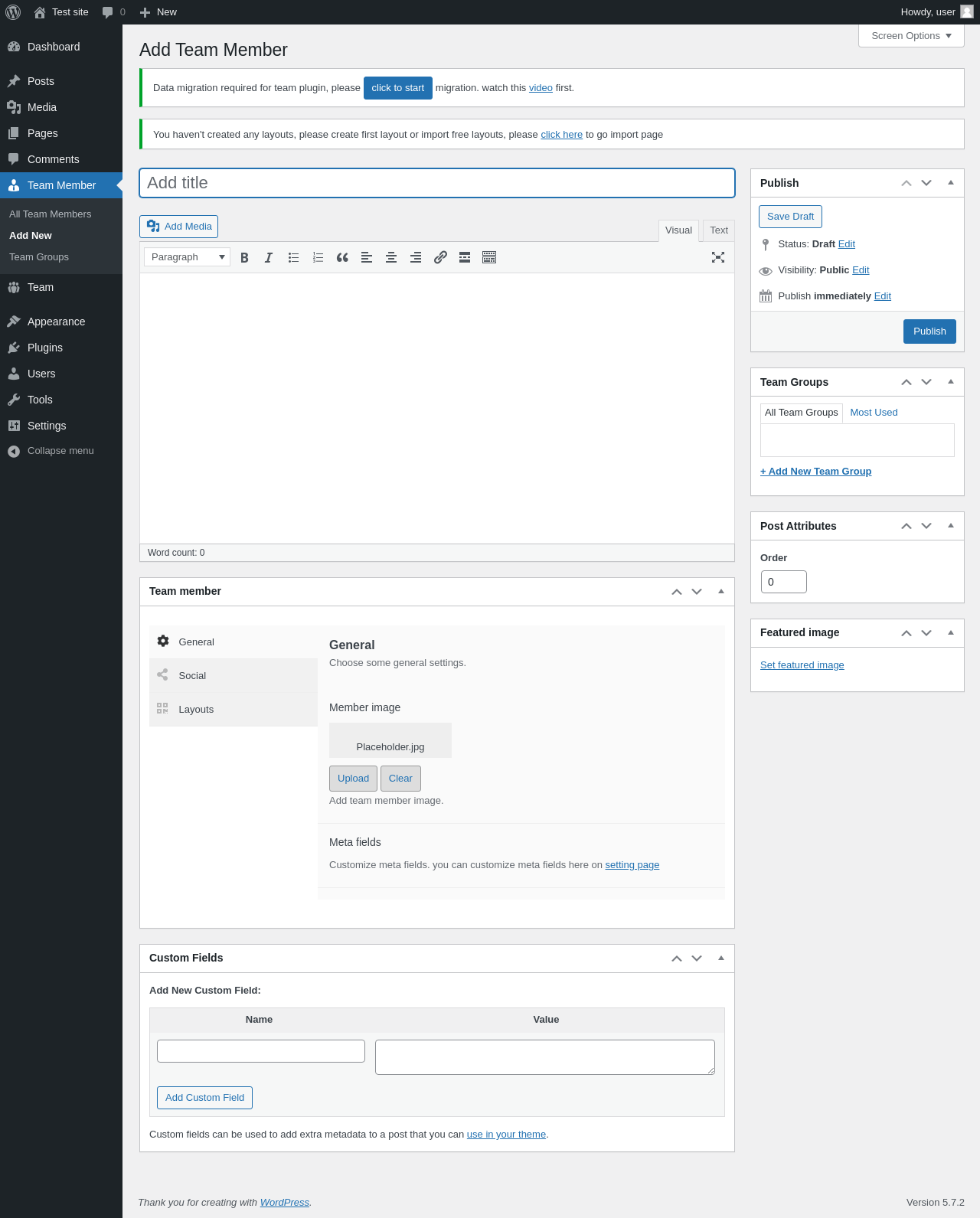Open All Team Members submenu
The width and height of the screenshot is (980, 1218).
coord(50,214)
